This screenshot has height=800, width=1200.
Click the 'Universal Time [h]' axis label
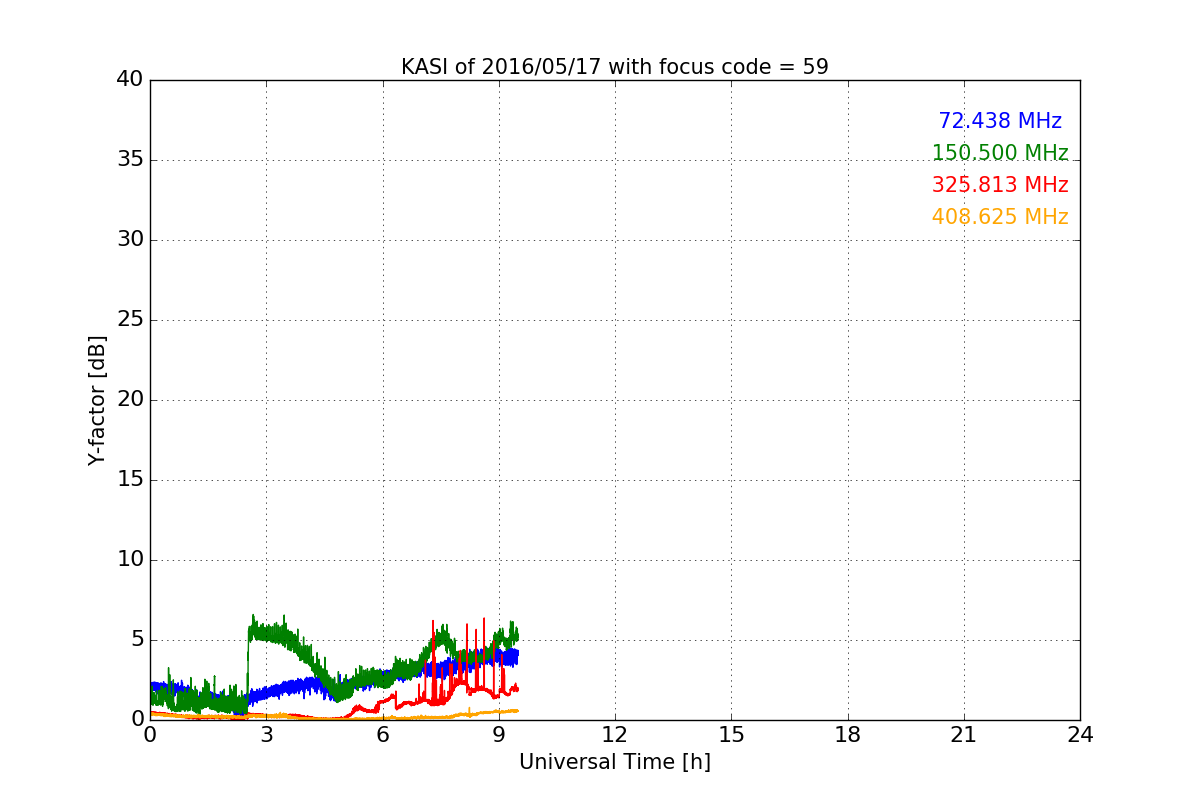[x=615, y=762]
